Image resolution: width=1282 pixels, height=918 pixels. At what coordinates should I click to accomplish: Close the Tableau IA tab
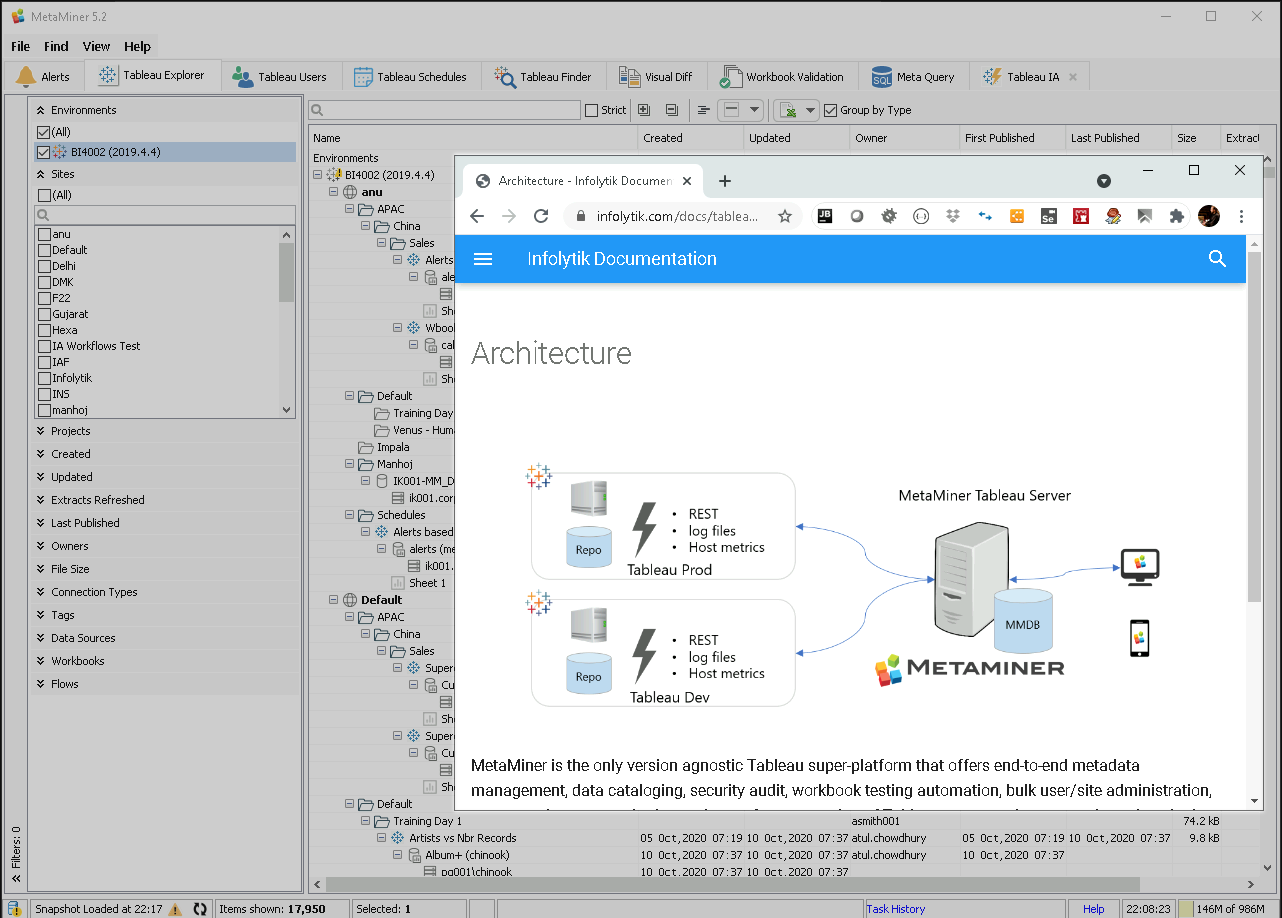pos(1073,77)
